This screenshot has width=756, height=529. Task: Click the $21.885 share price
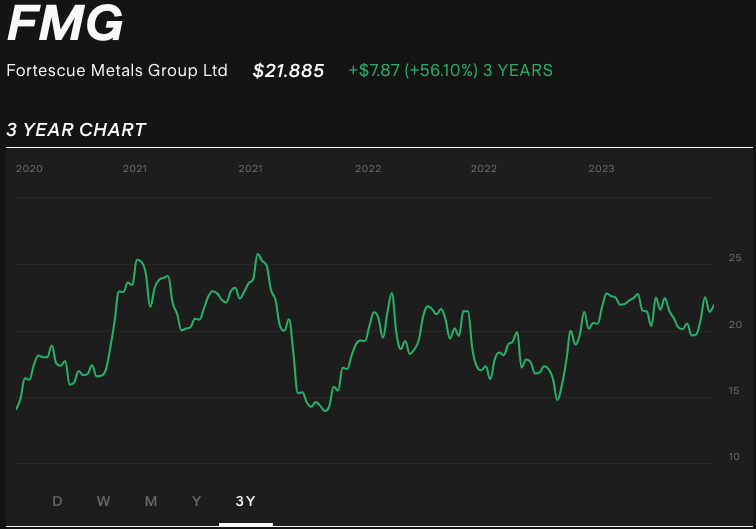click(288, 71)
